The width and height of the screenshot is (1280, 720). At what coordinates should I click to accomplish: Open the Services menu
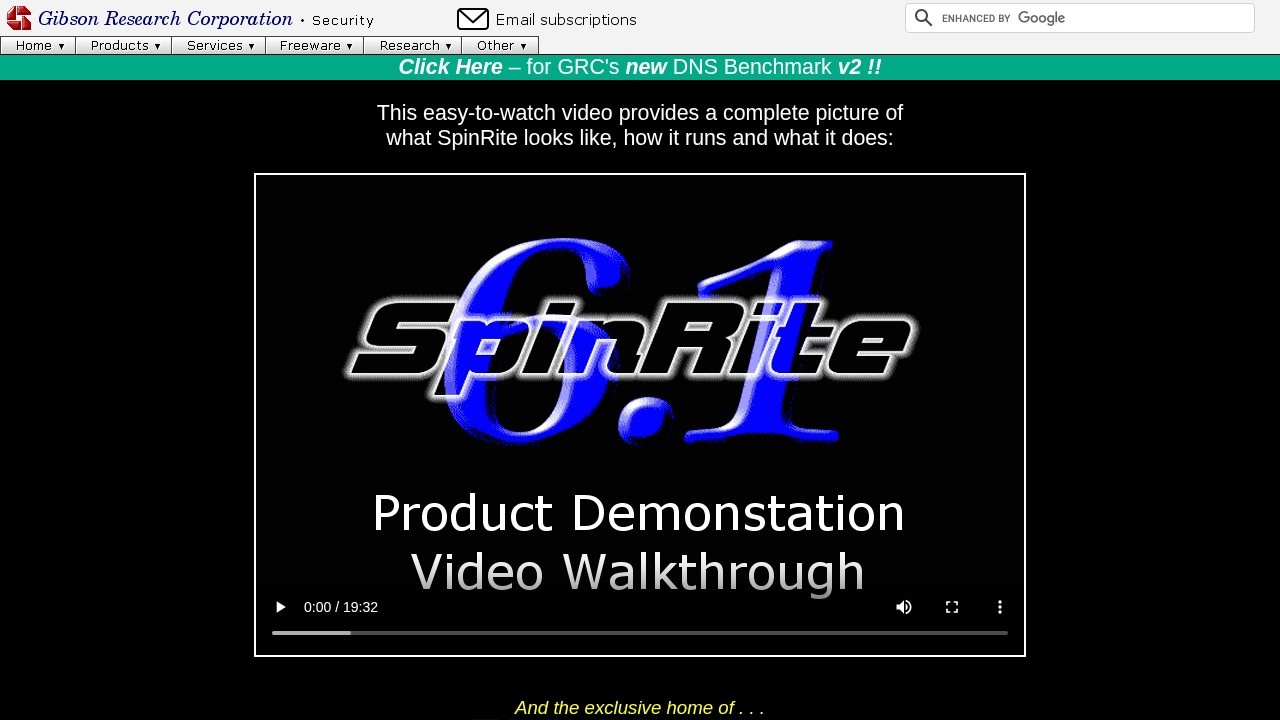click(219, 46)
